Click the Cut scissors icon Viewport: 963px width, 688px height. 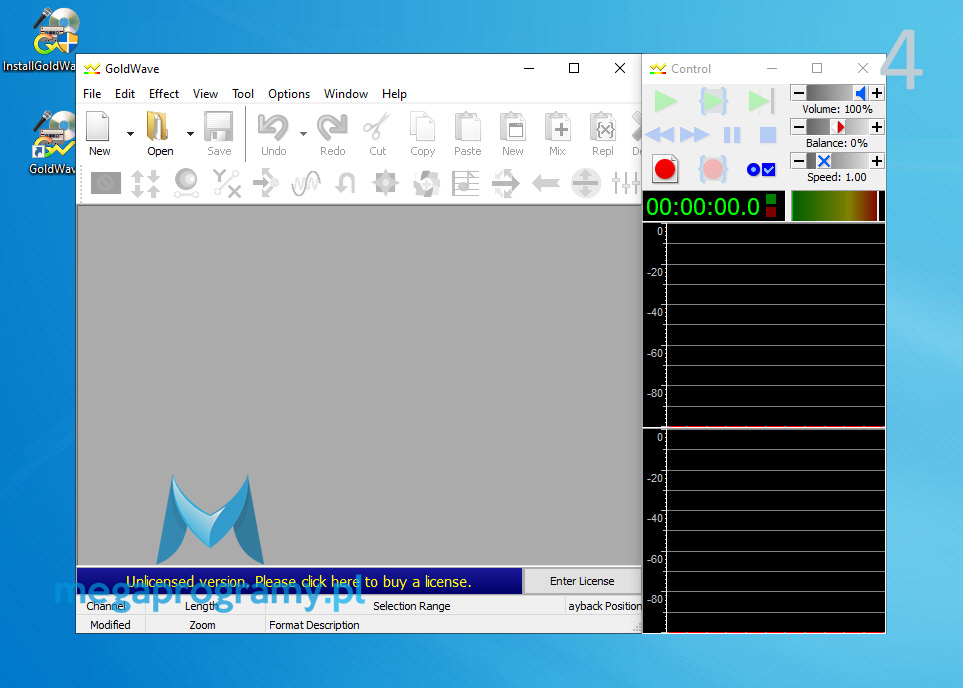coord(377,133)
